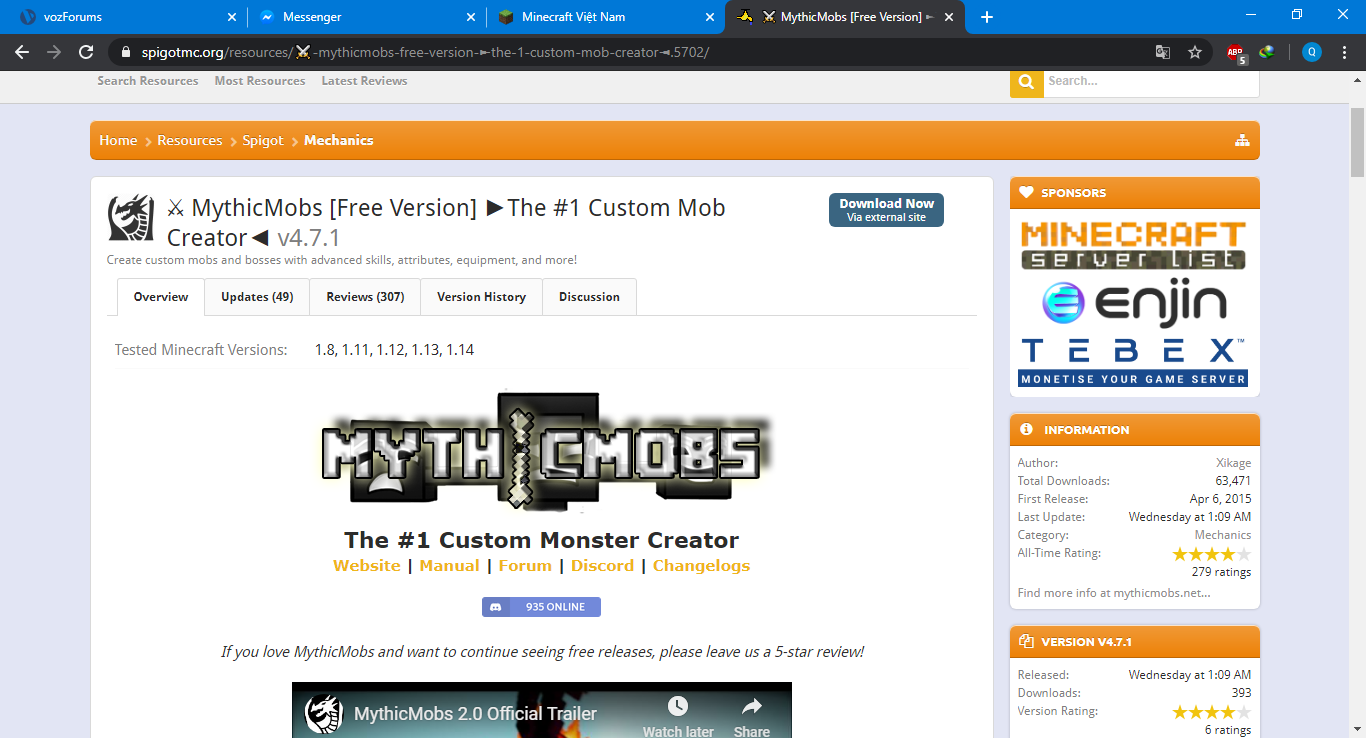The height and width of the screenshot is (738, 1366).
Task: Open the Most Resources link
Action: pos(260,81)
